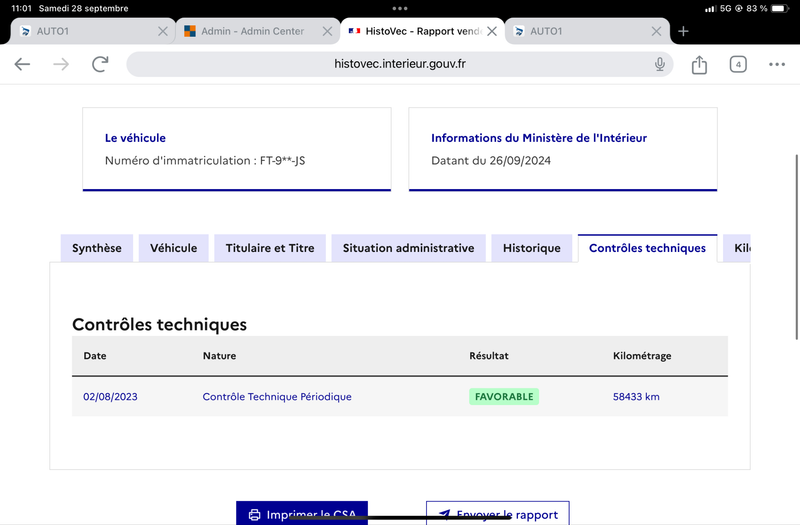Close the HistoVec tab
The image size is (800, 525).
click(x=492, y=31)
